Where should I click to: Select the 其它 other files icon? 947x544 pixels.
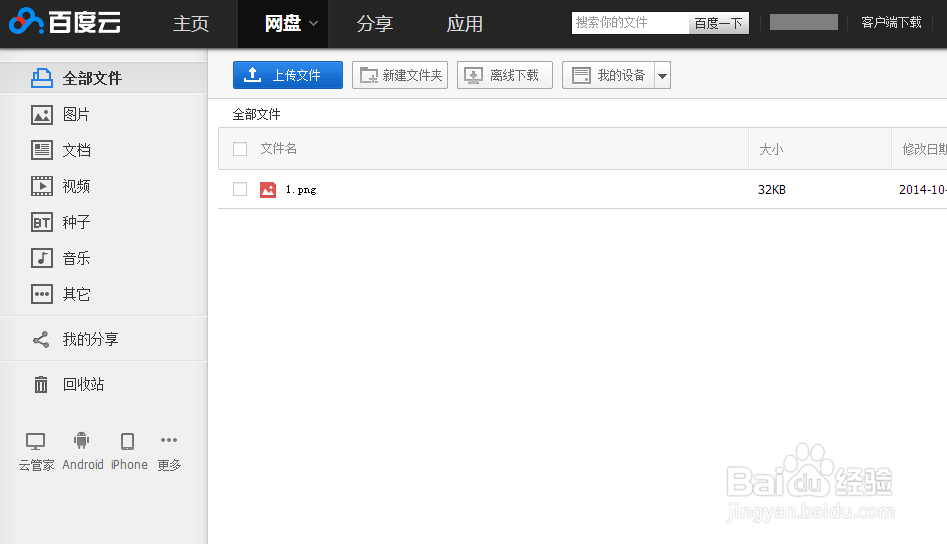coord(42,294)
